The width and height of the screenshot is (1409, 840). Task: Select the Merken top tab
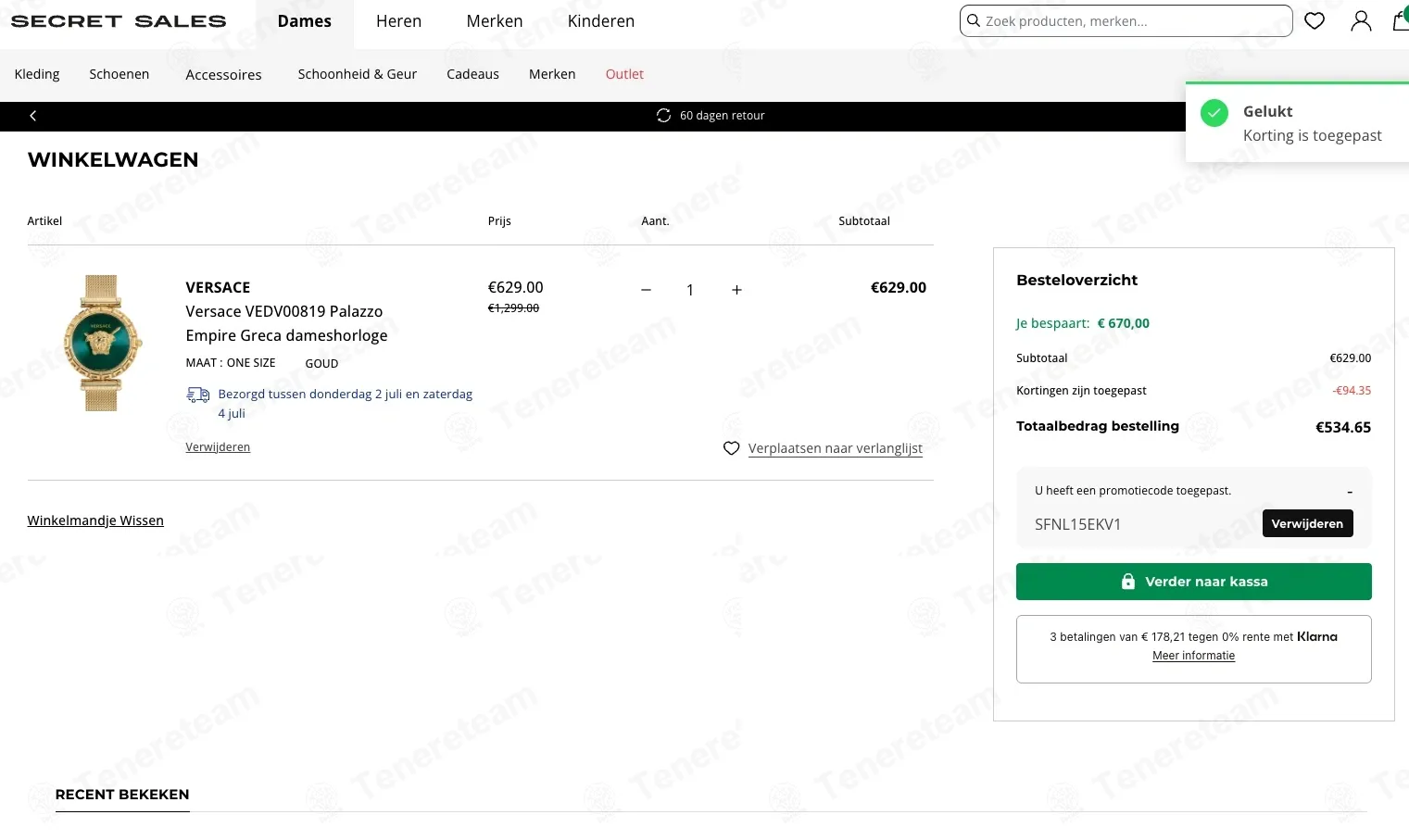pyautogui.click(x=495, y=21)
